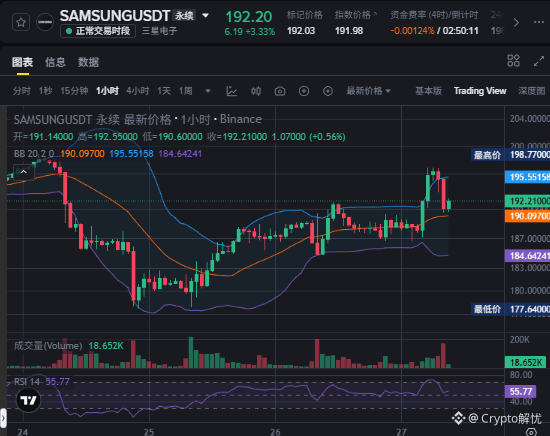Click the Samsung round logo icon
This screenshot has width=550, height=436.
point(45,22)
